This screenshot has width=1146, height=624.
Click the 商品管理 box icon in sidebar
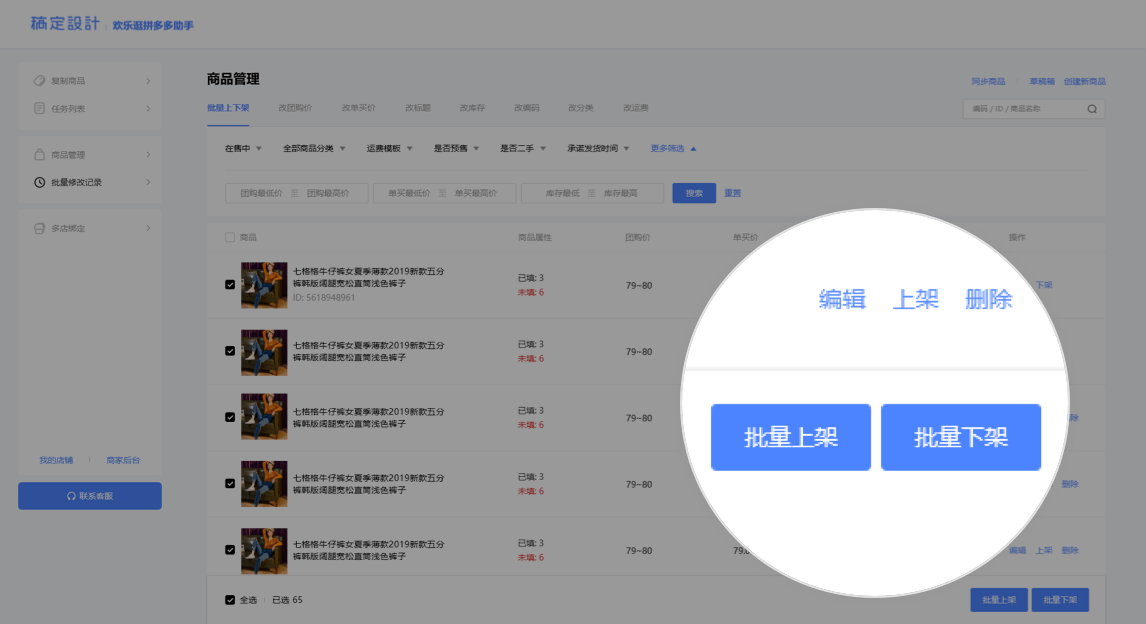(40, 155)
